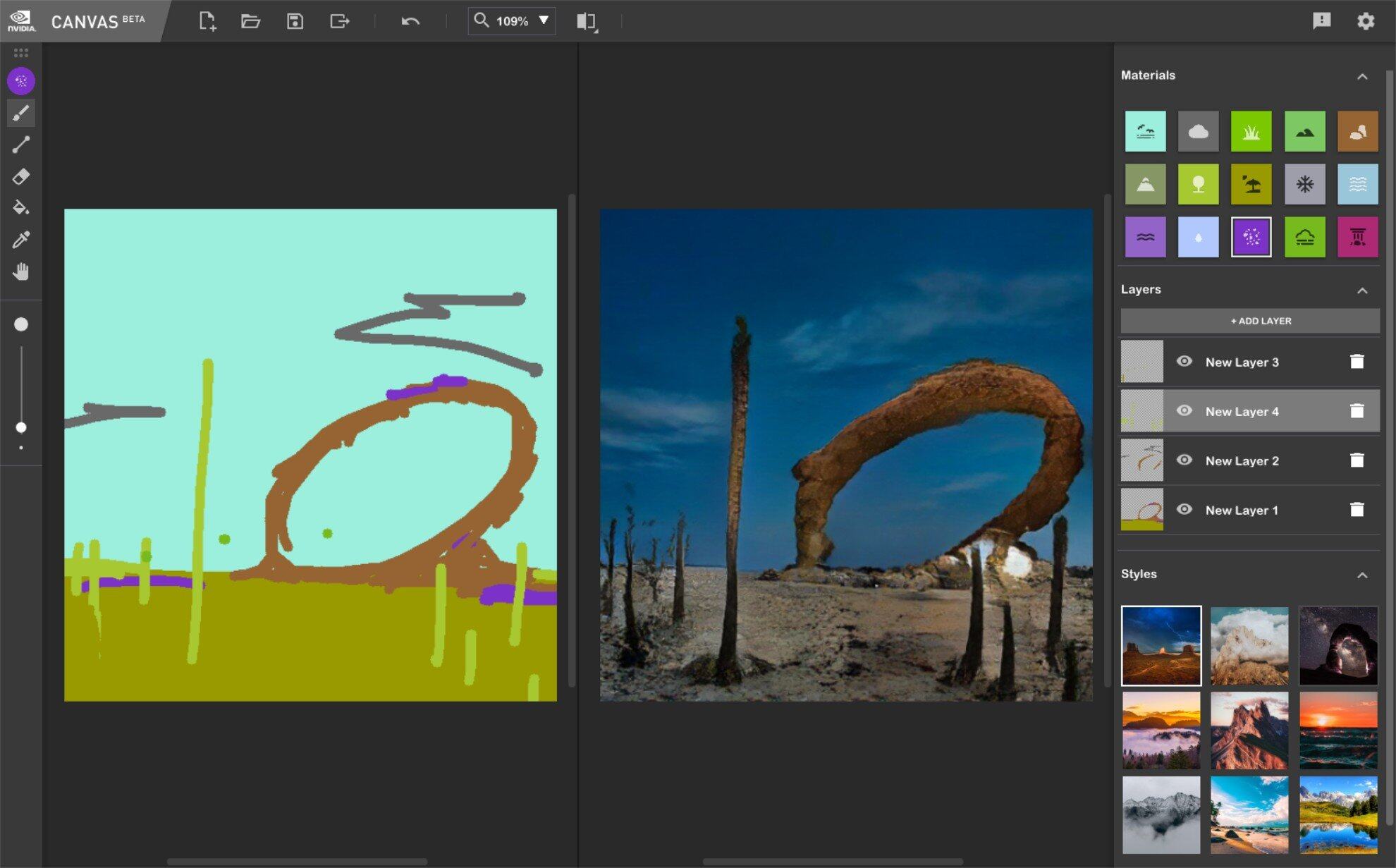Choose the Rock material
Image resolution: width=1396 pixels, height=868 pixels.
[1358, 131]
